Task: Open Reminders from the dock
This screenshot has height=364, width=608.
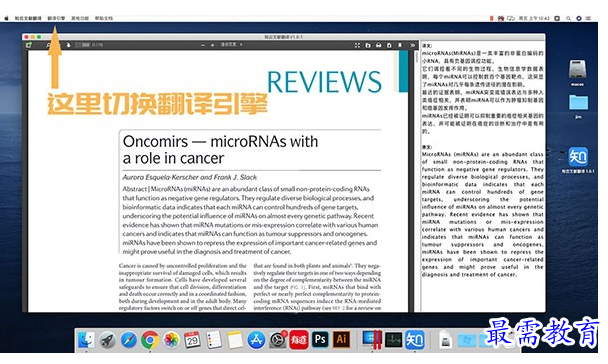Action: click(x=214, y=340)
